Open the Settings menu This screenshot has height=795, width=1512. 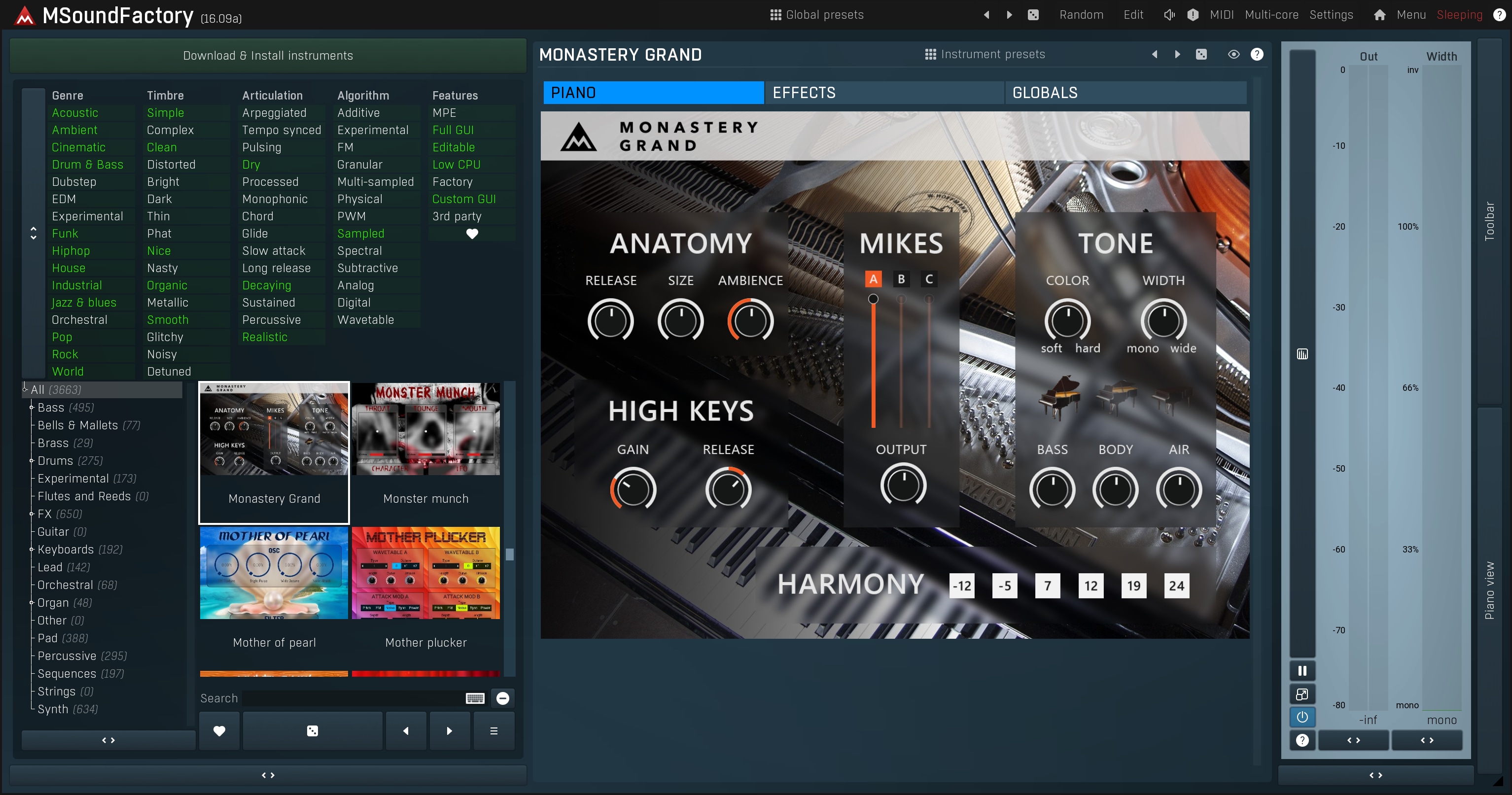[x=1331, y=15]
